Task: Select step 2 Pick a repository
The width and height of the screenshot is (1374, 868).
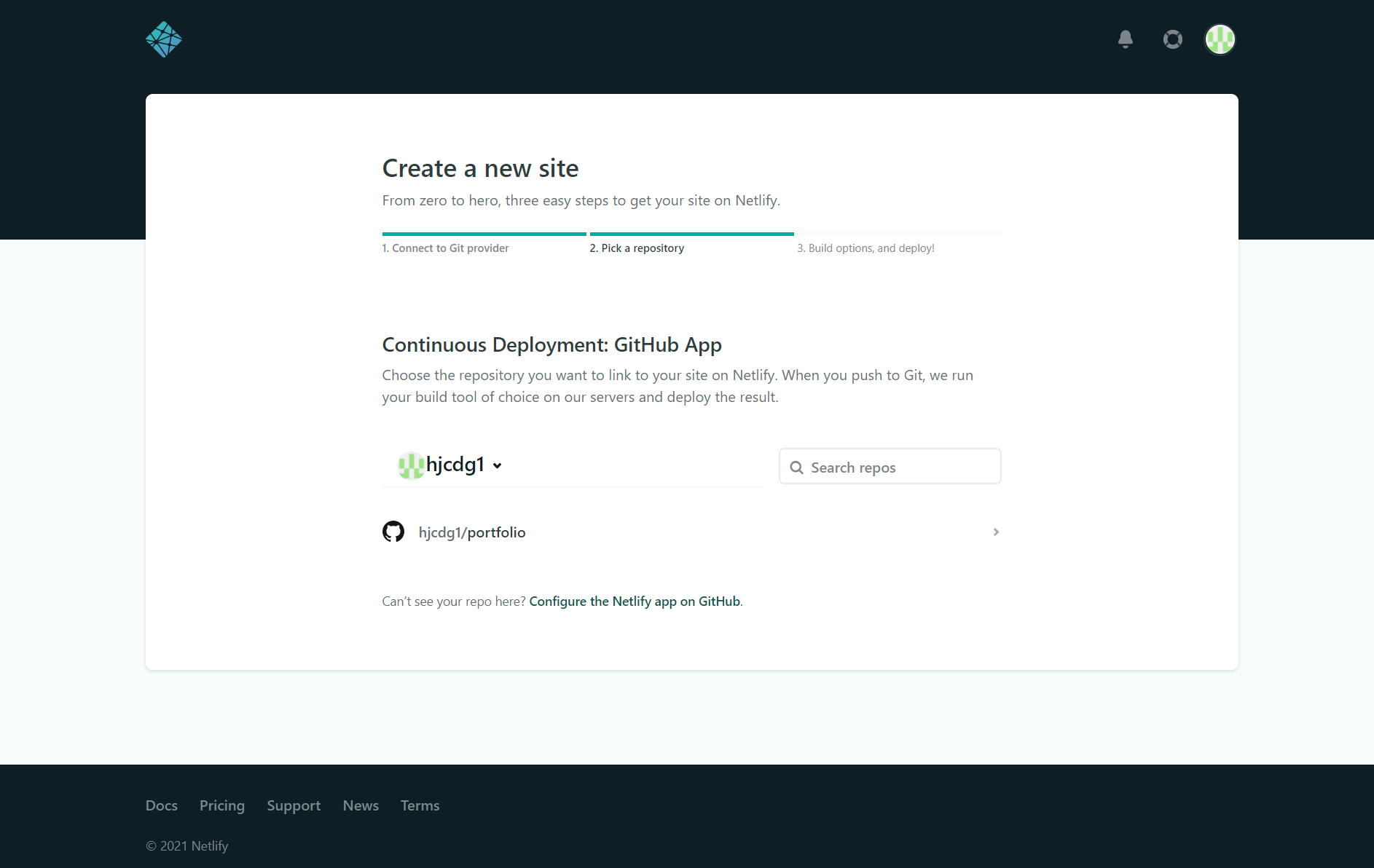Action: 637,248
